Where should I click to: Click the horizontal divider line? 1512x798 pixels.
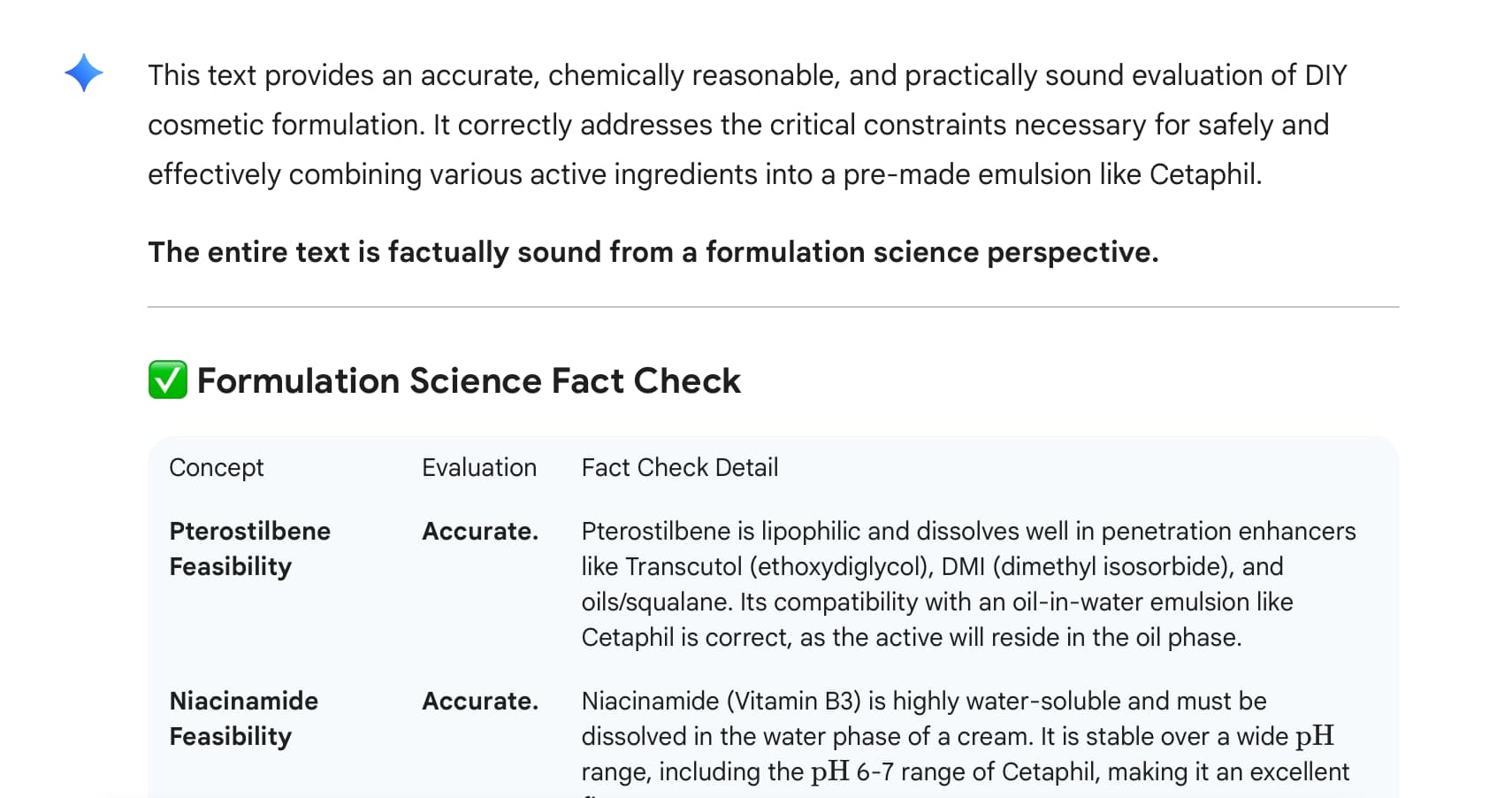(x=773, y=307)
